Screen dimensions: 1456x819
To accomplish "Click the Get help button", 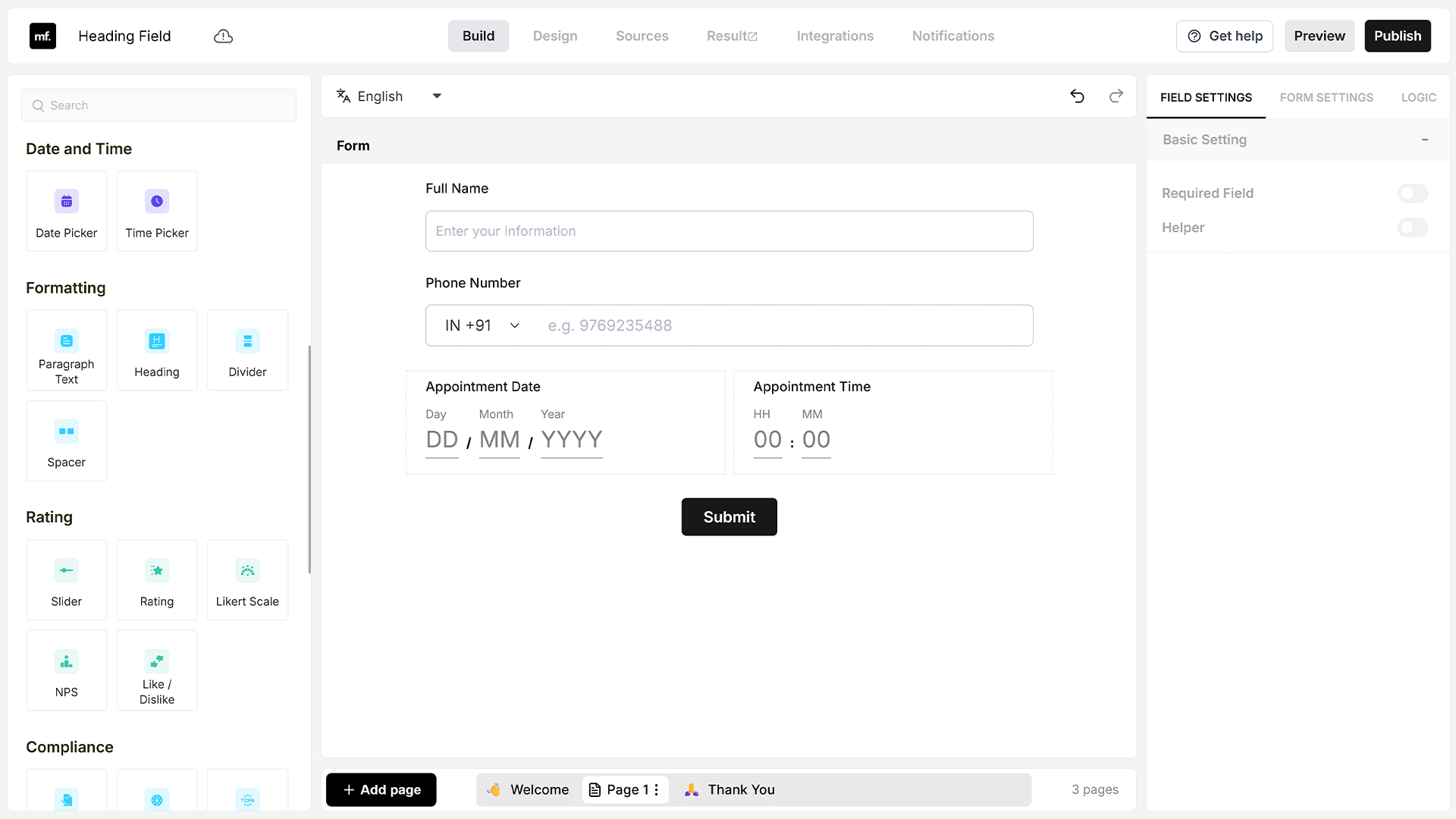I will coord(1225,36).
